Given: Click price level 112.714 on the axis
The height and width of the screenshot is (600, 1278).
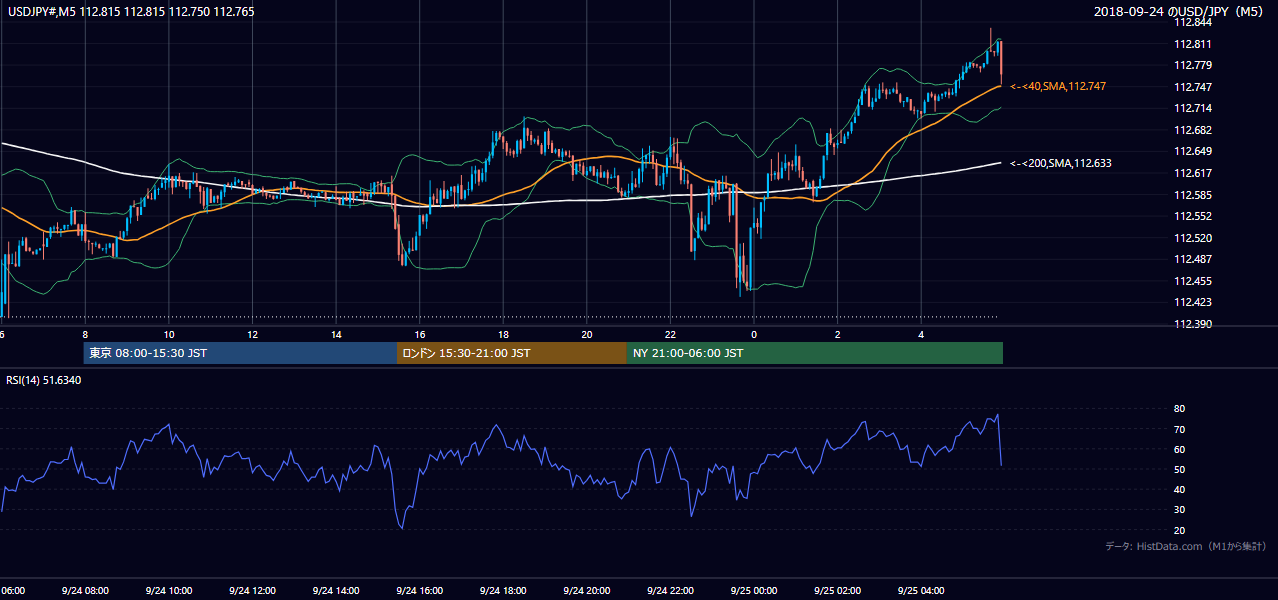Looking at the screenshot, I should click(x=1194, y=108).
